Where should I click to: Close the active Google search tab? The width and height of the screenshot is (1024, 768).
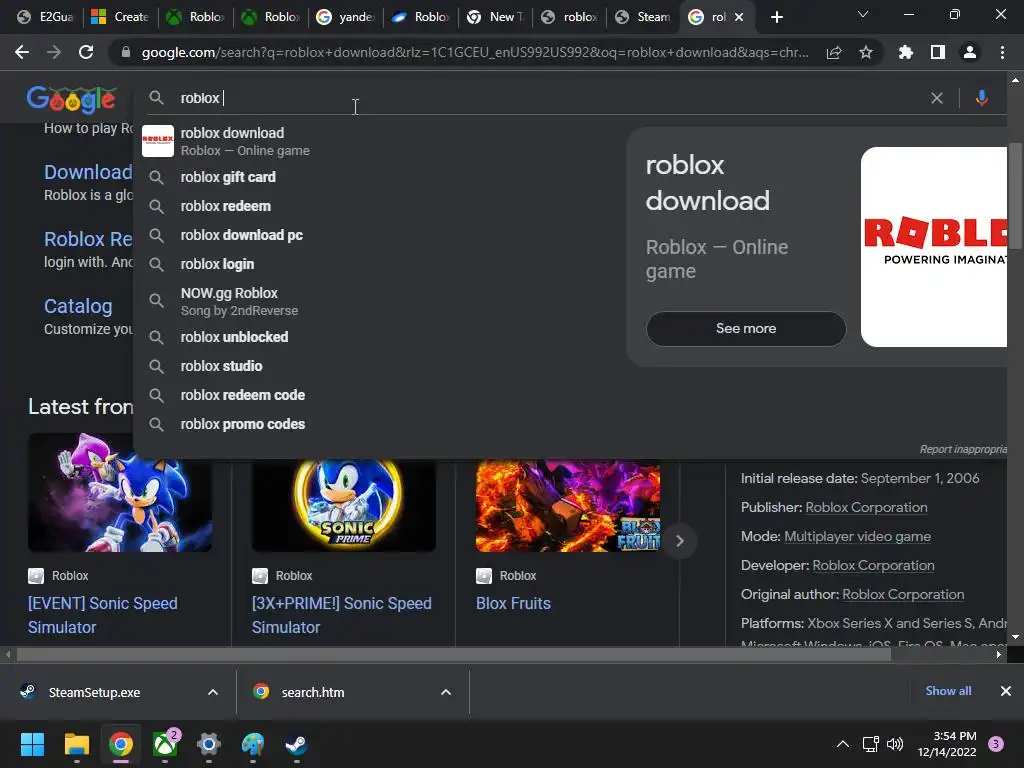pyautogui.click(x=739, y=17)
